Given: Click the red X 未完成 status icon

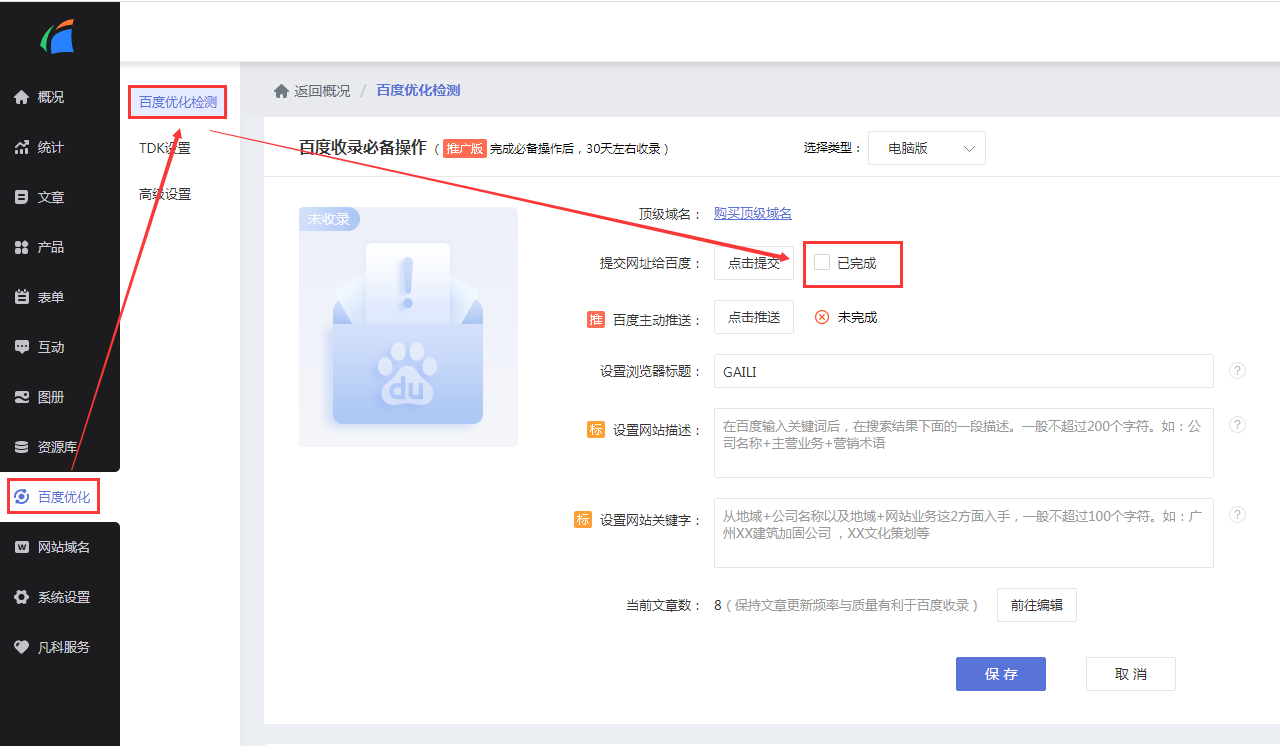Looking at the screenshot, I should [x=822, y=317].
